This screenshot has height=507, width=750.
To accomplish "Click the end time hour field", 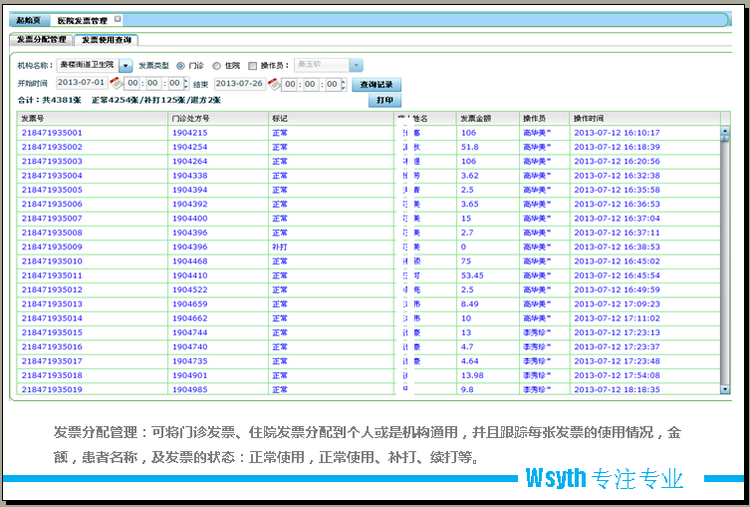I will pyautogui.click(x=290, y=84).
